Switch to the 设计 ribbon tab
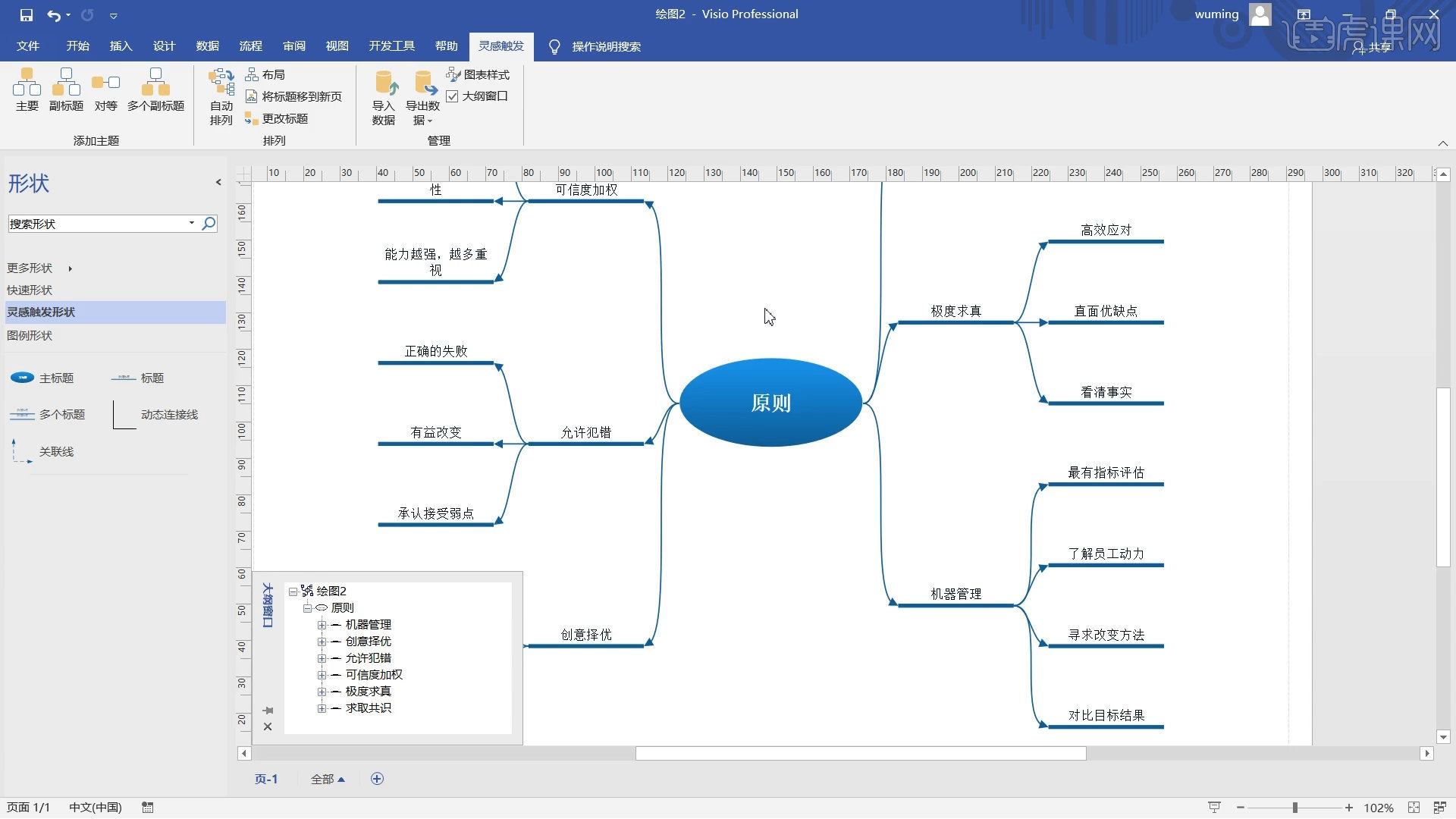1456x819 pixels. point(164,46)
